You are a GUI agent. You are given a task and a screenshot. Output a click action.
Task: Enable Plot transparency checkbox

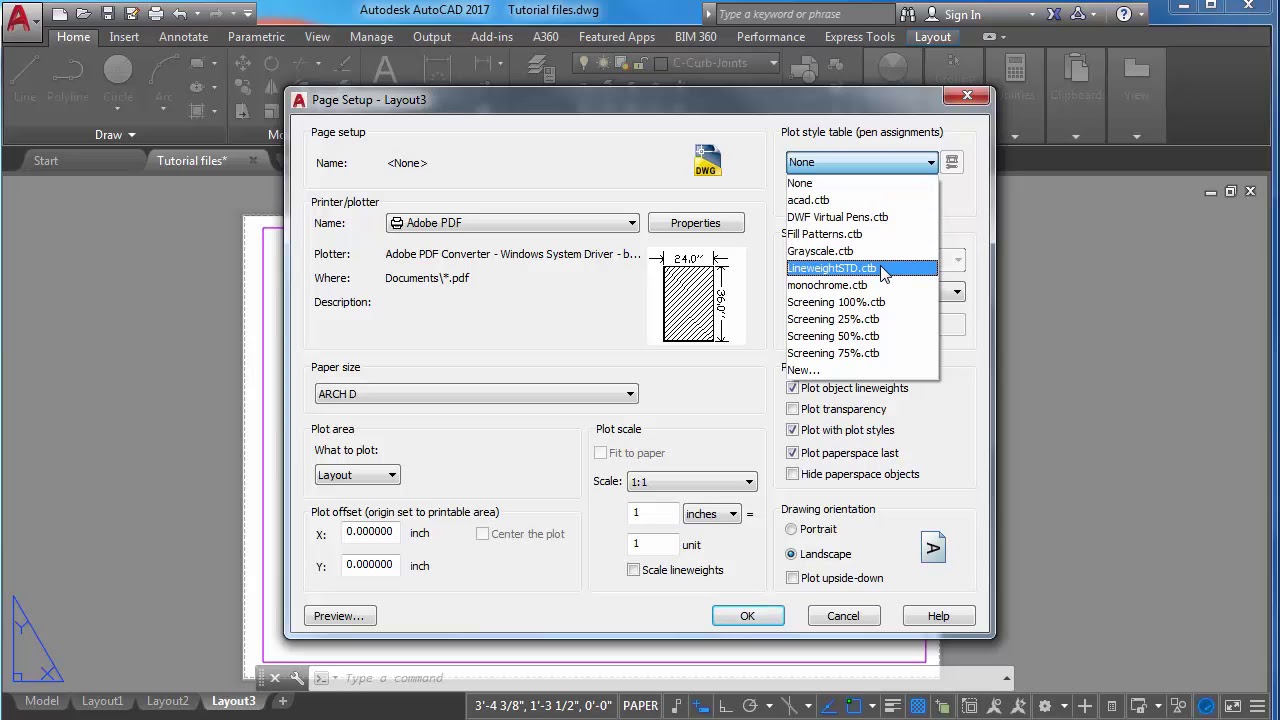[x=792, y=409]
